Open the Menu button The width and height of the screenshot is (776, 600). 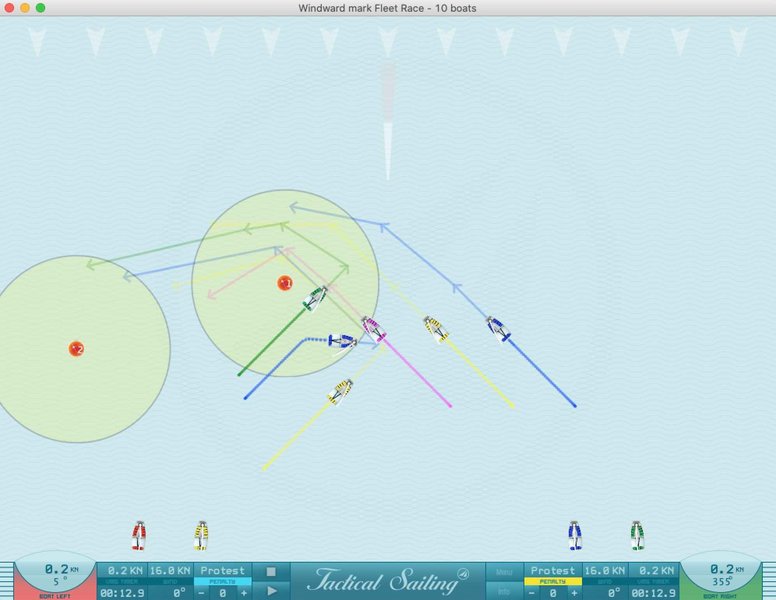[503, 572]
